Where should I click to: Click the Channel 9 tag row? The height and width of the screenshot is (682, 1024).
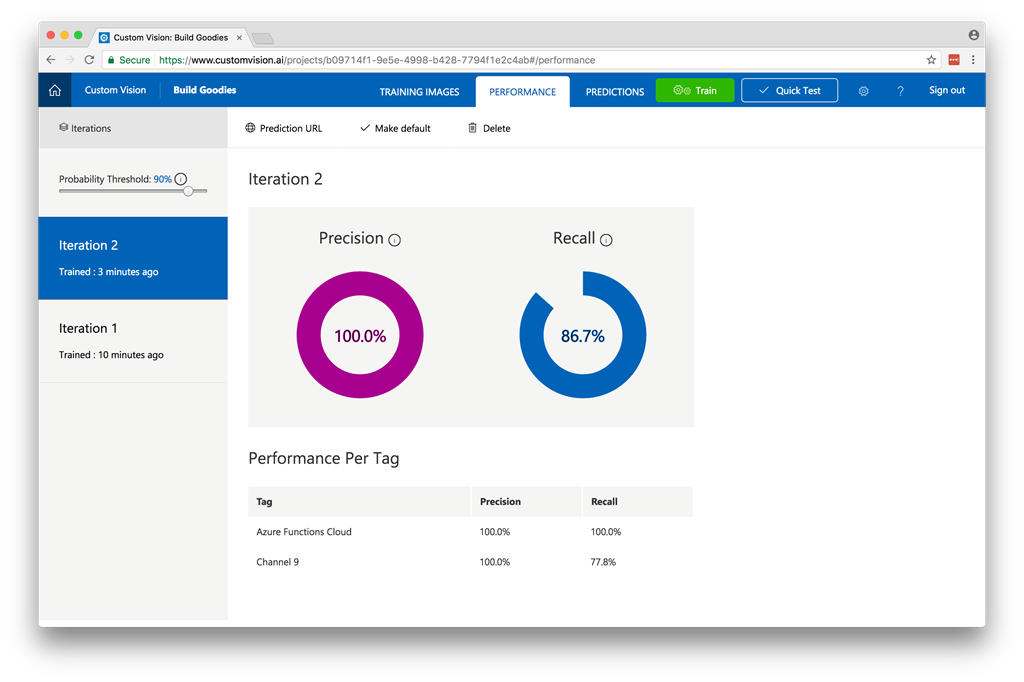click(470, 562)
